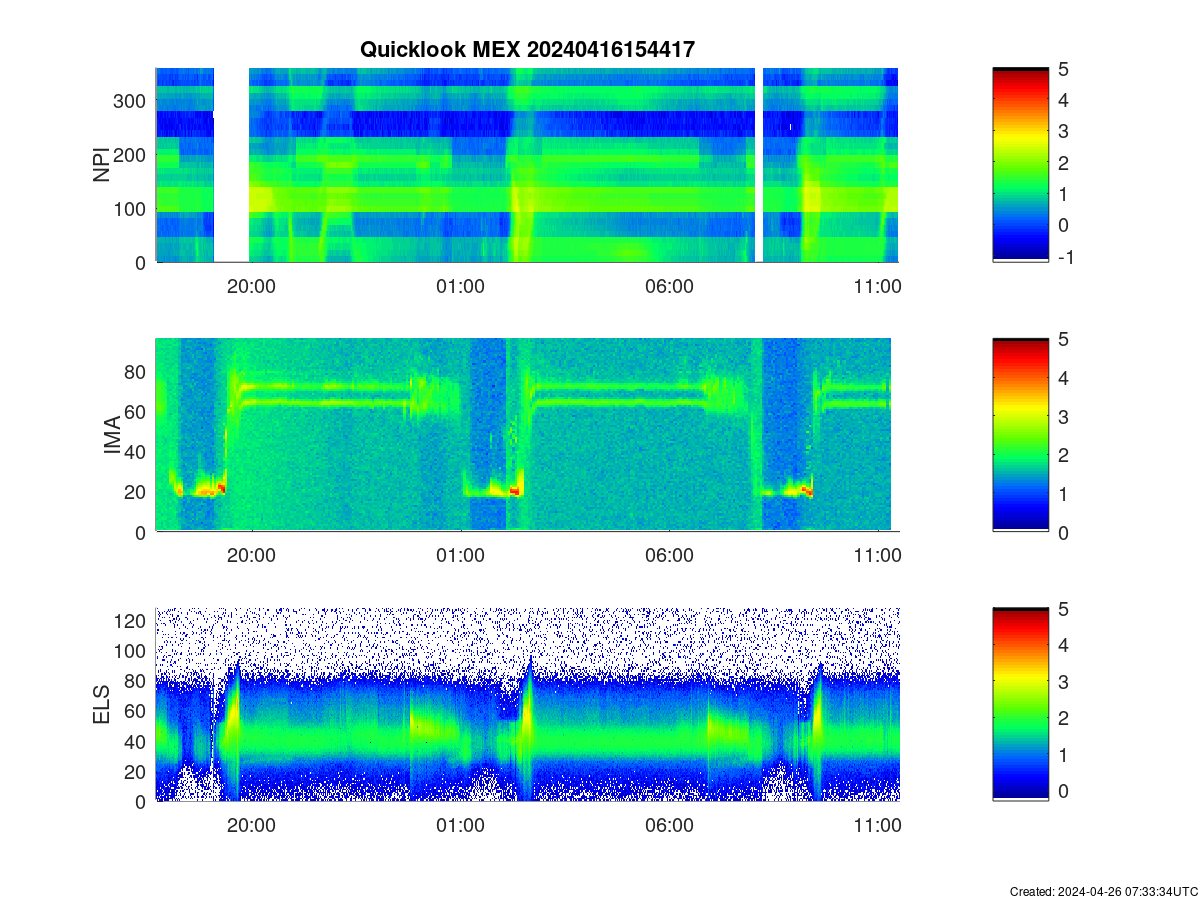Screen dimensions: 1200x900
Task: Click the 20 tick on the ELS y-axis
Action: pos(137,771)
